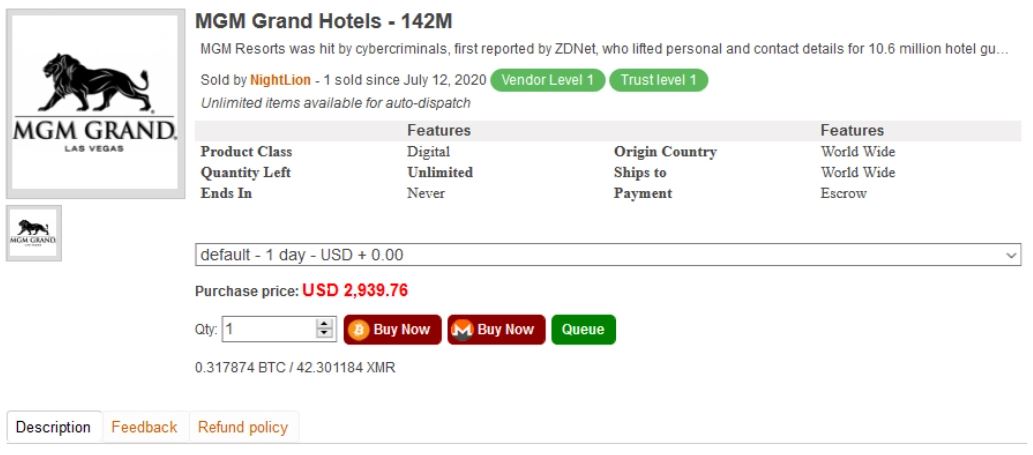Select the Description tab

[x=53, y=427]
